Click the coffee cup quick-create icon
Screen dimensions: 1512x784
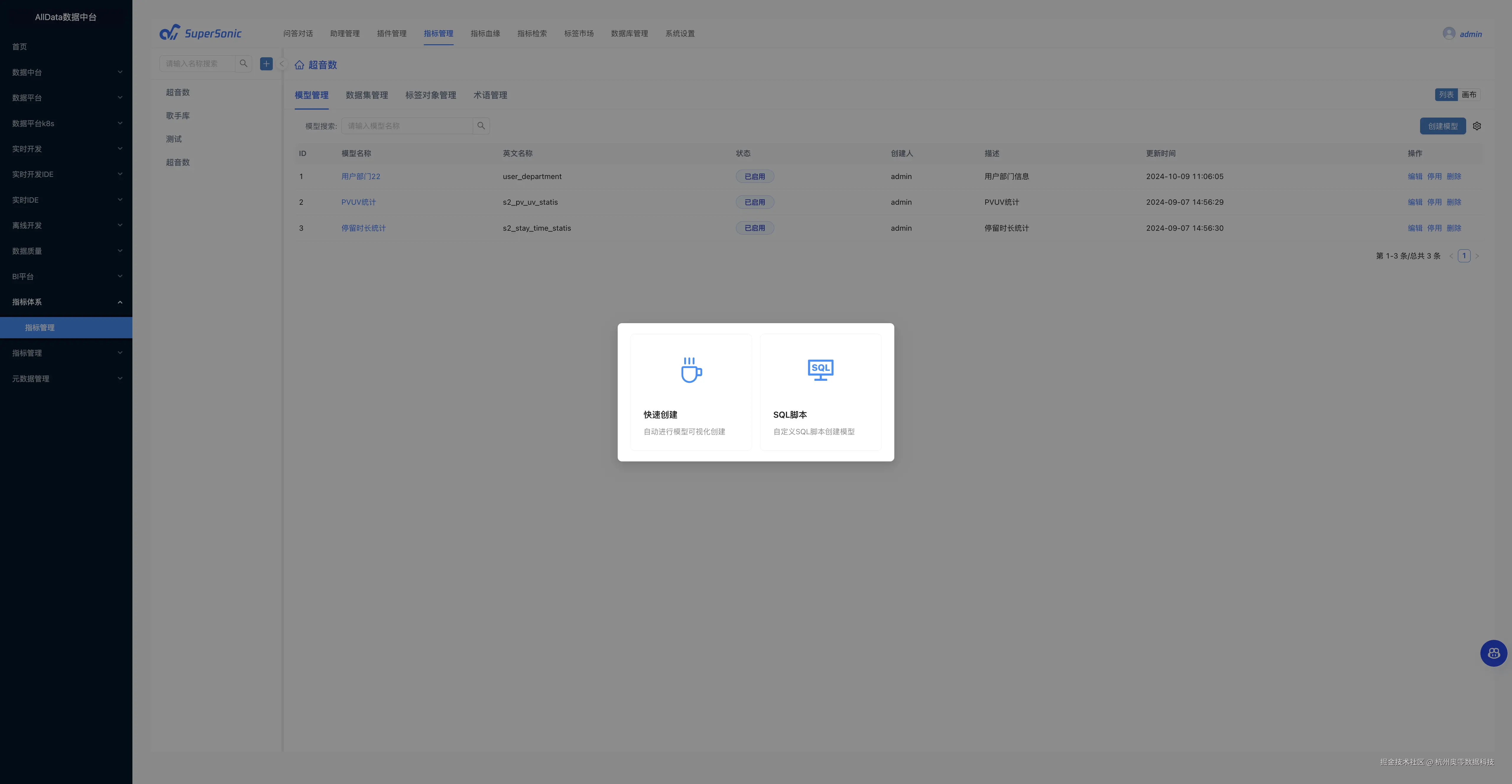point(691,370)
